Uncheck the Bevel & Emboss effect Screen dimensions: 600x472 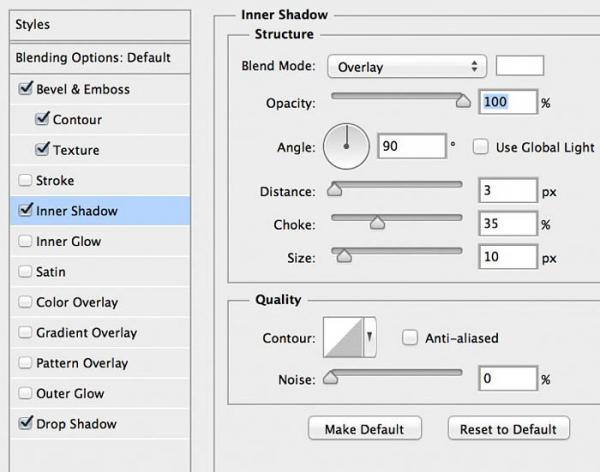[x=26, y=89]
